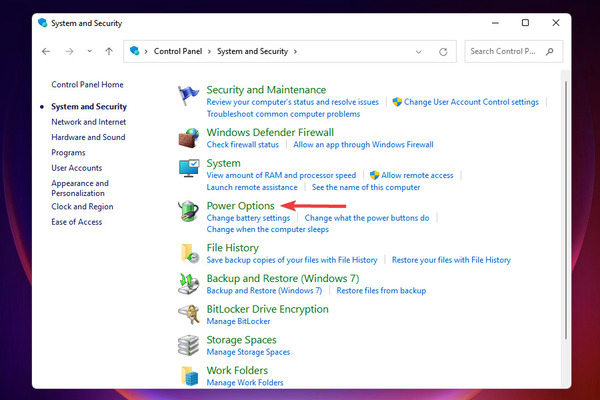Click Manage Storage Spaces
This screenshot has width=600, height=400.
pos(248,352)
